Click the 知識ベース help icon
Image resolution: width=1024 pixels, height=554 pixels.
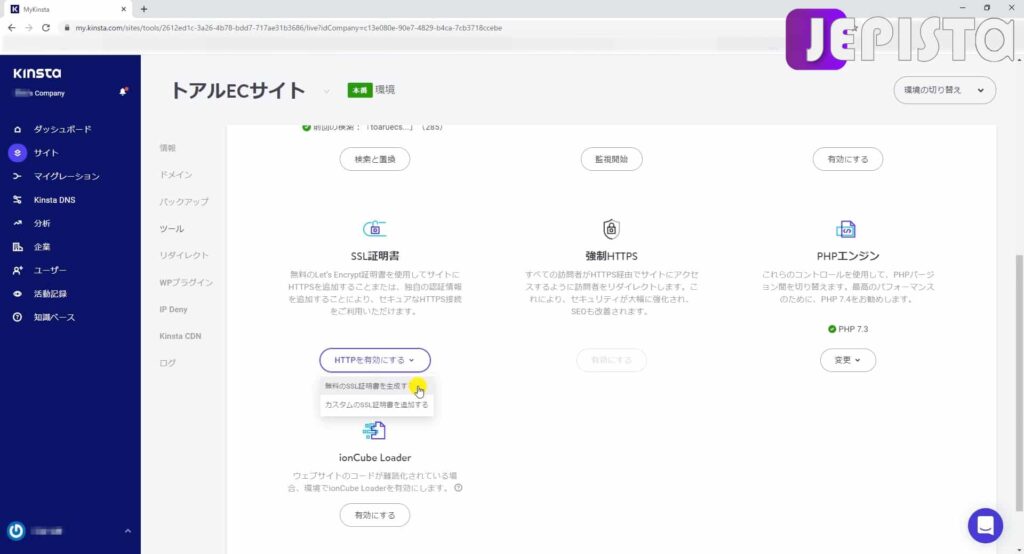tap(18, 318)
